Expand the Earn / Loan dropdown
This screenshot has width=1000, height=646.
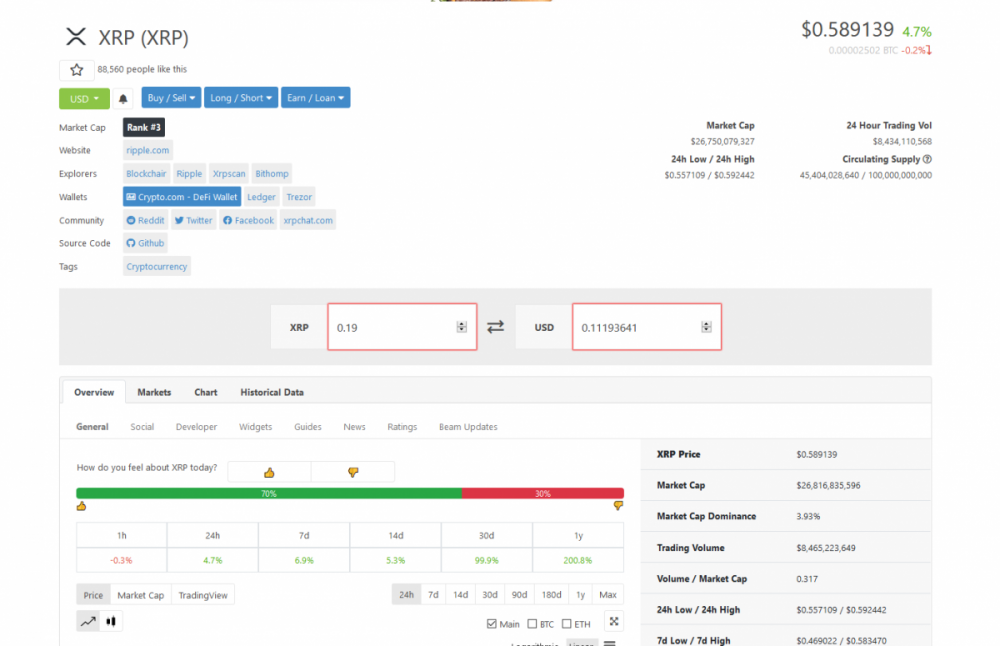[x=315, y=97]
